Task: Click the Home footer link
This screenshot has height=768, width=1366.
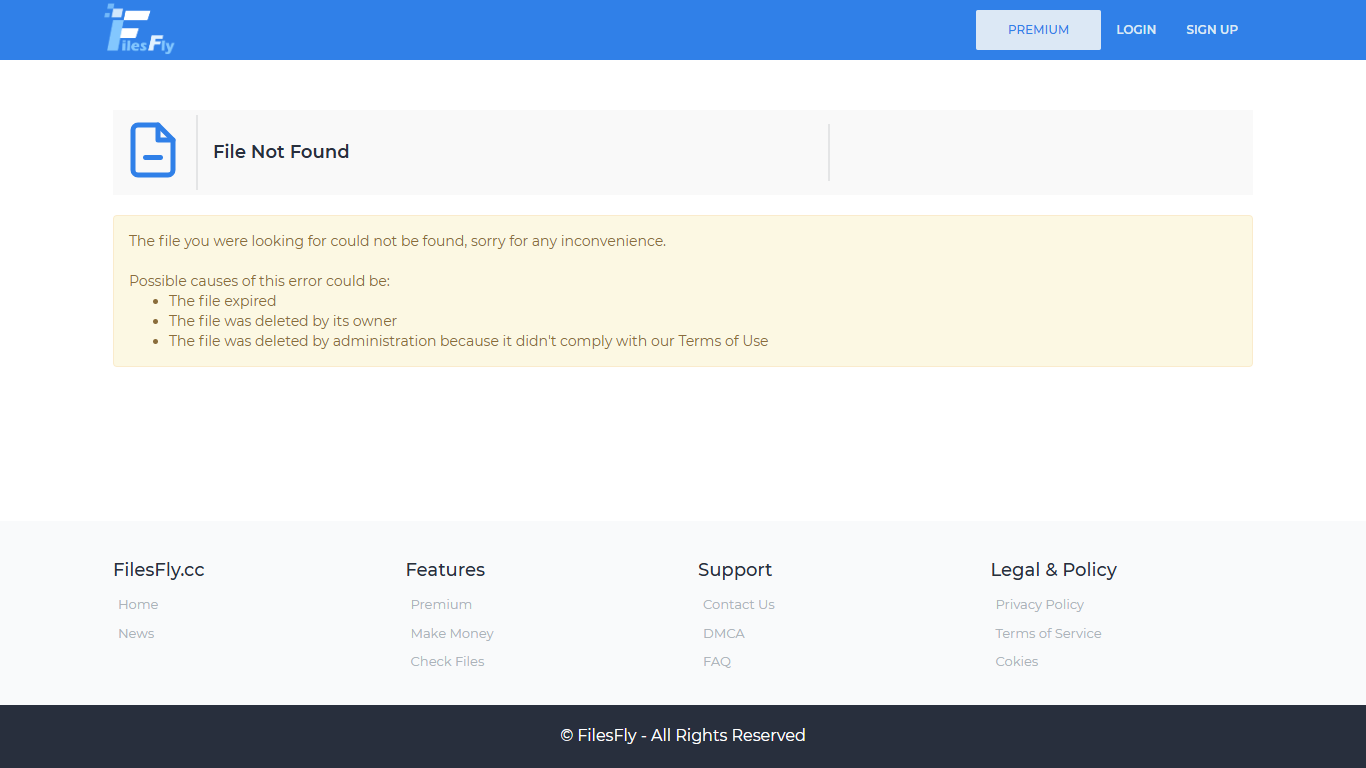Action: click(138, 605)
